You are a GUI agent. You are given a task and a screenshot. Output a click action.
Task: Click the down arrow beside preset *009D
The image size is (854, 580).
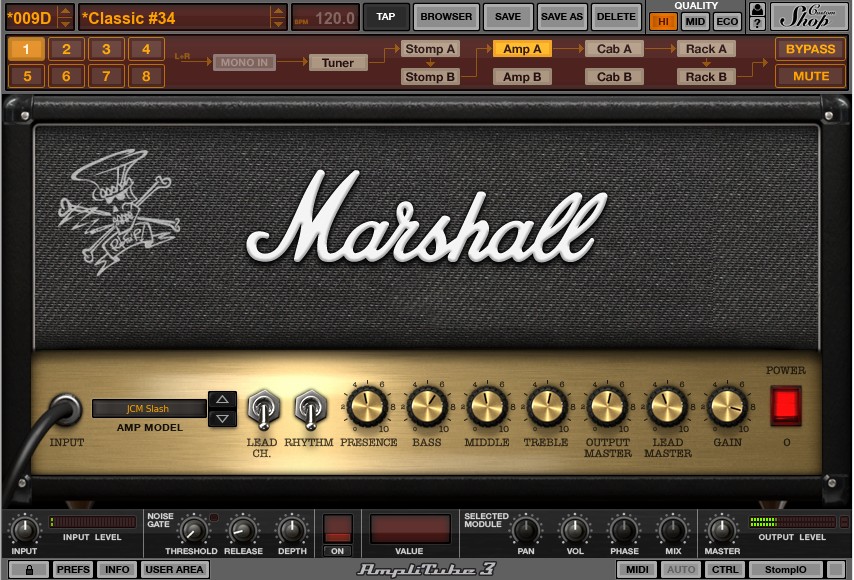click(x=65, y=24)
